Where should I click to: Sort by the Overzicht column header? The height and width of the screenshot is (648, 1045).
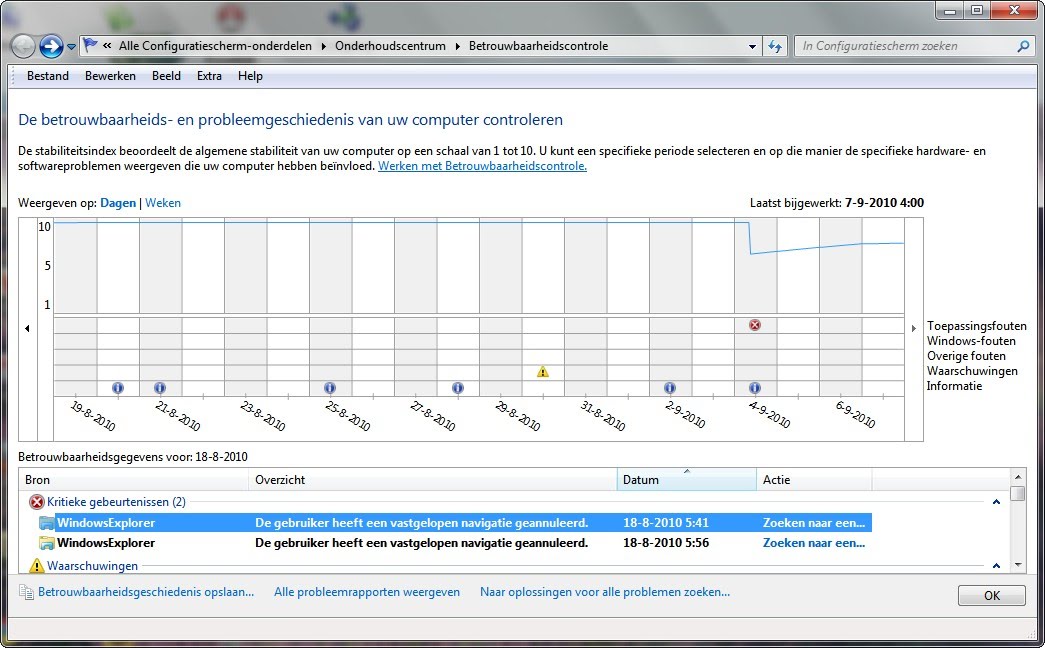pos(433,479)
